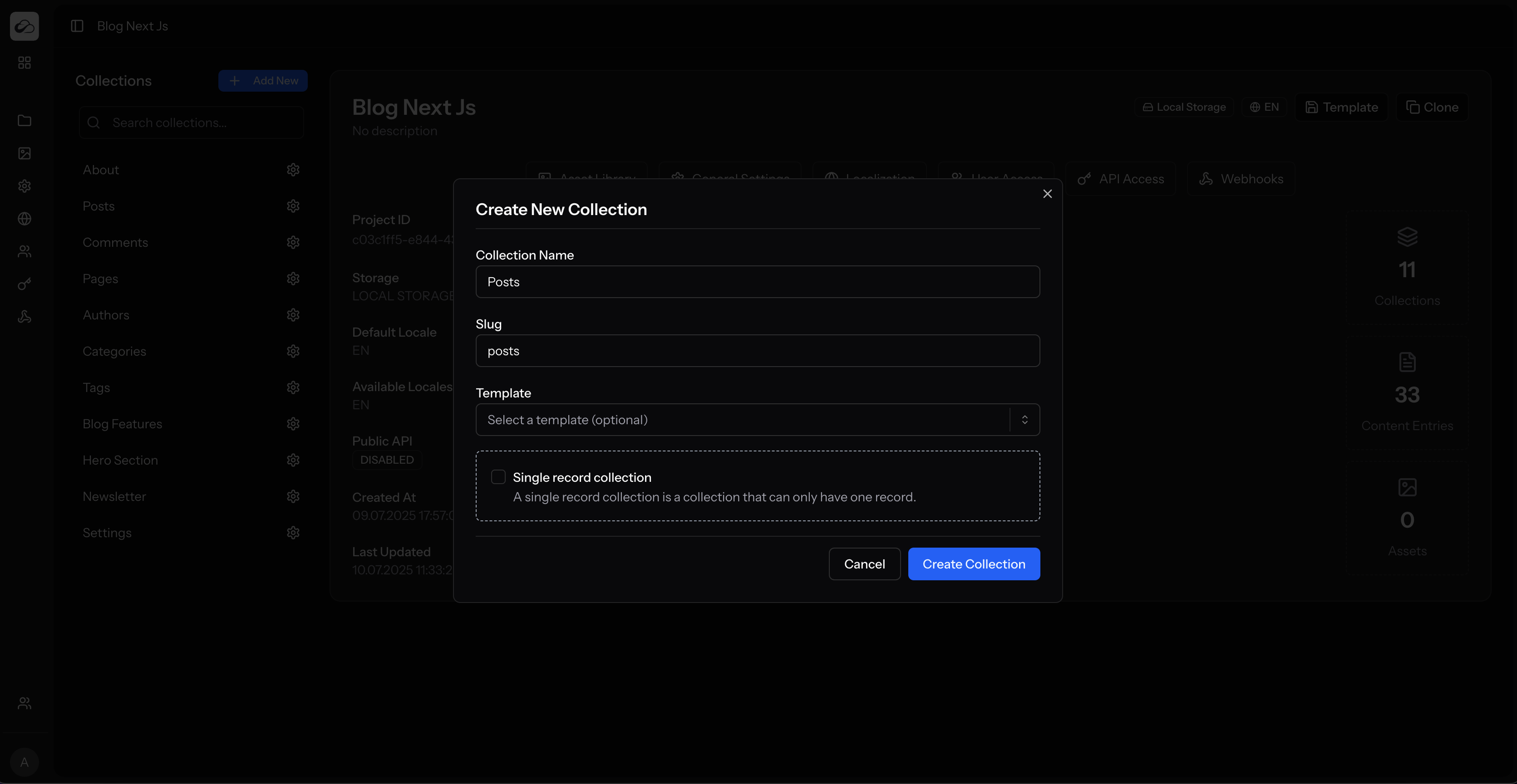Open settings gear for Settings collection
Viewport: 1517px width, 784px height.
[293, 533]
